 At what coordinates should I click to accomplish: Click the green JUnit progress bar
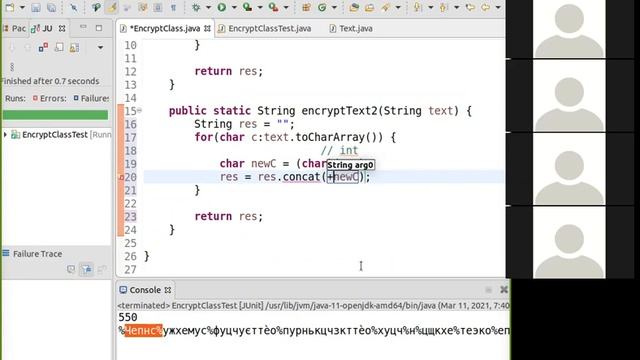56,115
